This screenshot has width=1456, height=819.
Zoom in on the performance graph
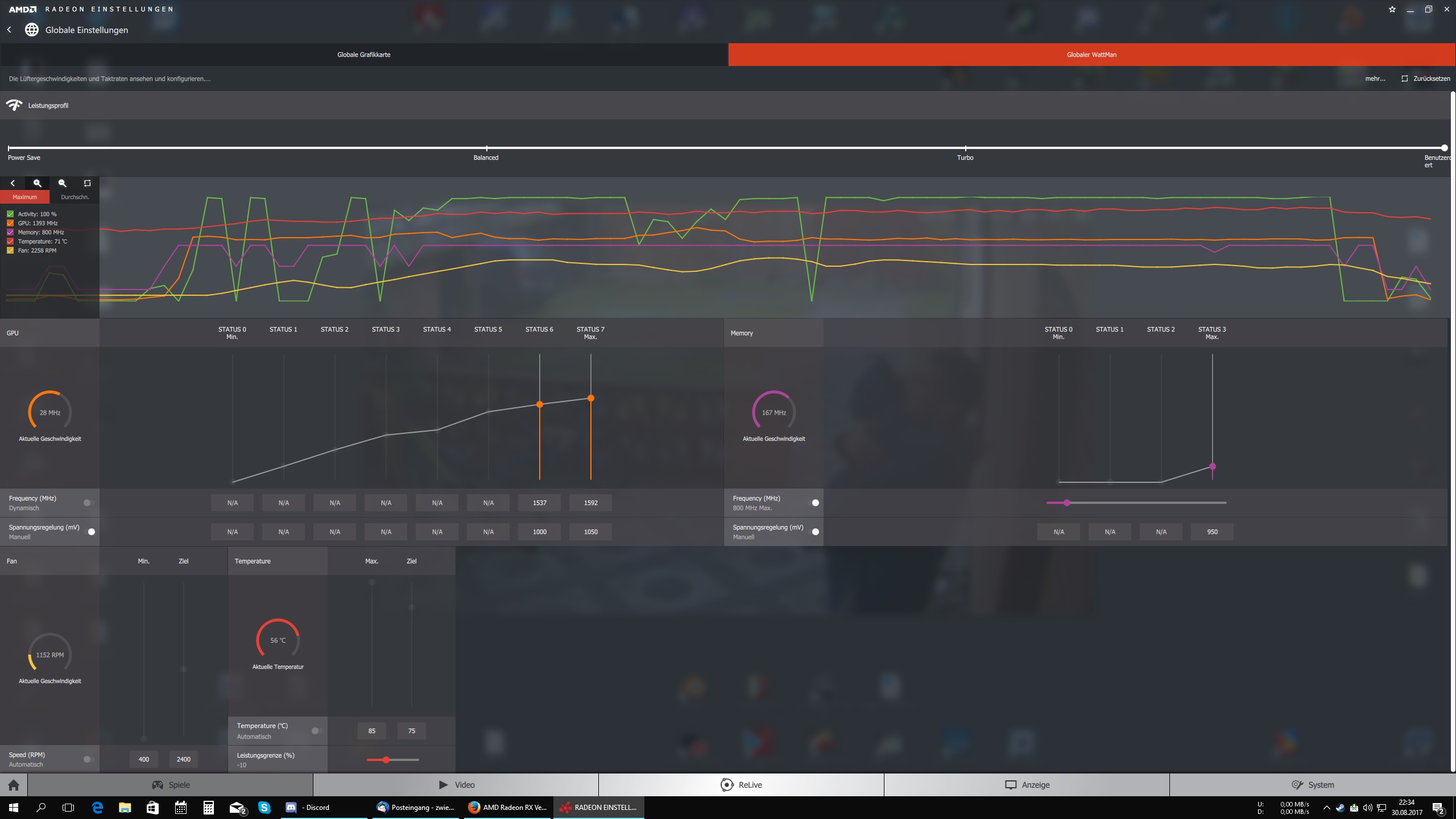(x=38, y=183)
